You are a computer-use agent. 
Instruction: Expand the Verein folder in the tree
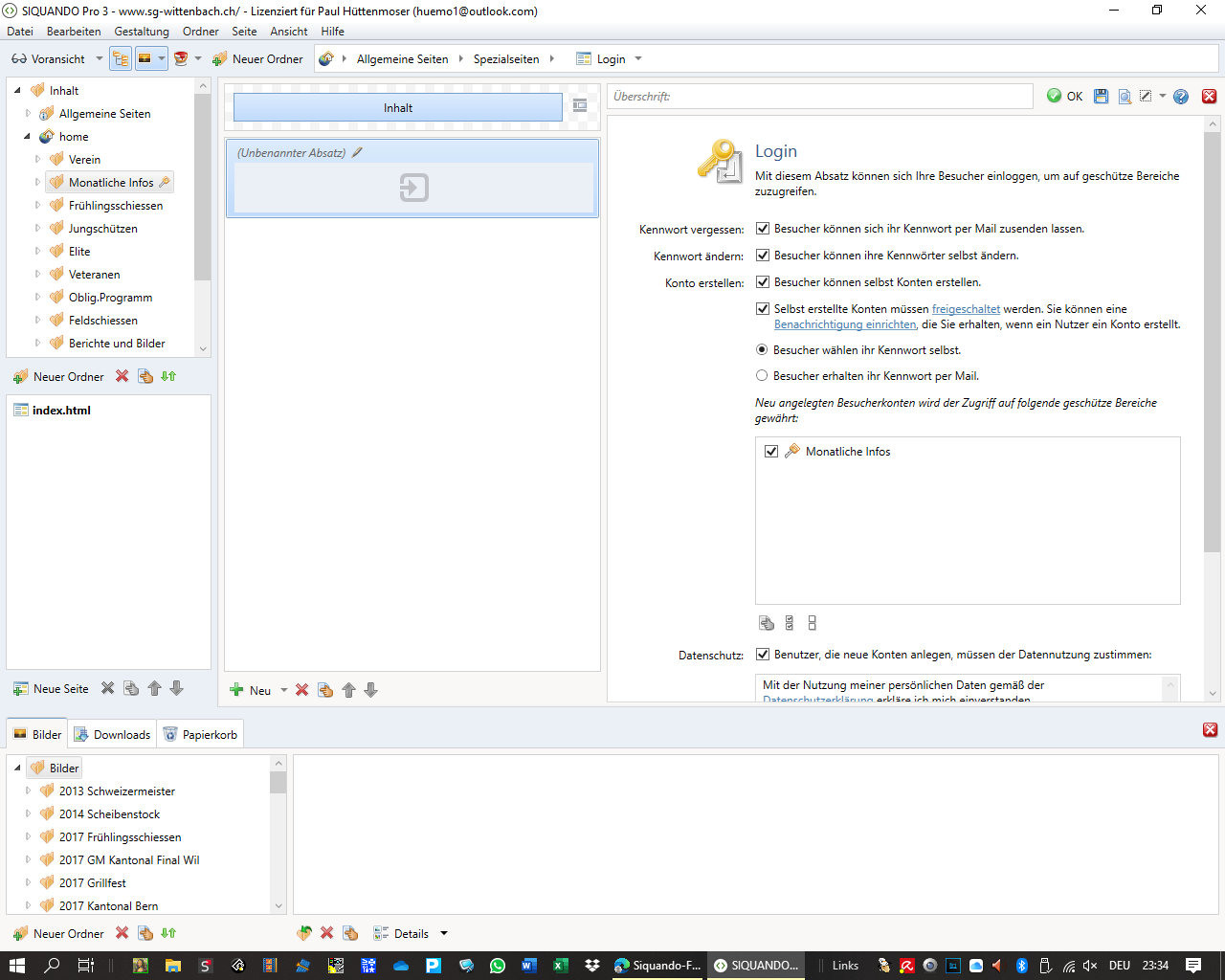(x=37, y=159)
